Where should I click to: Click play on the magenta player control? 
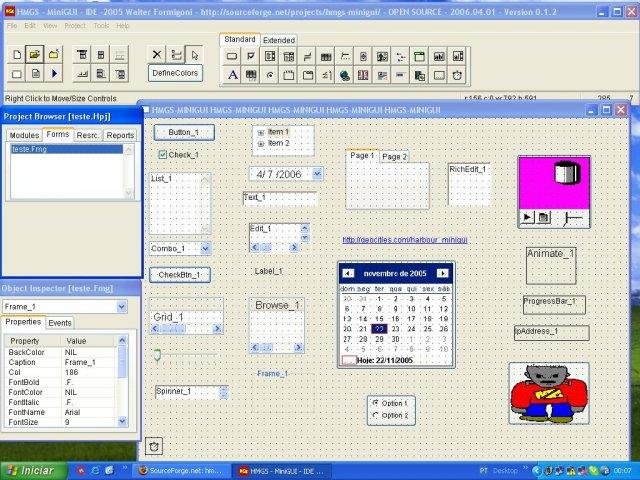[x=527, y=217]
